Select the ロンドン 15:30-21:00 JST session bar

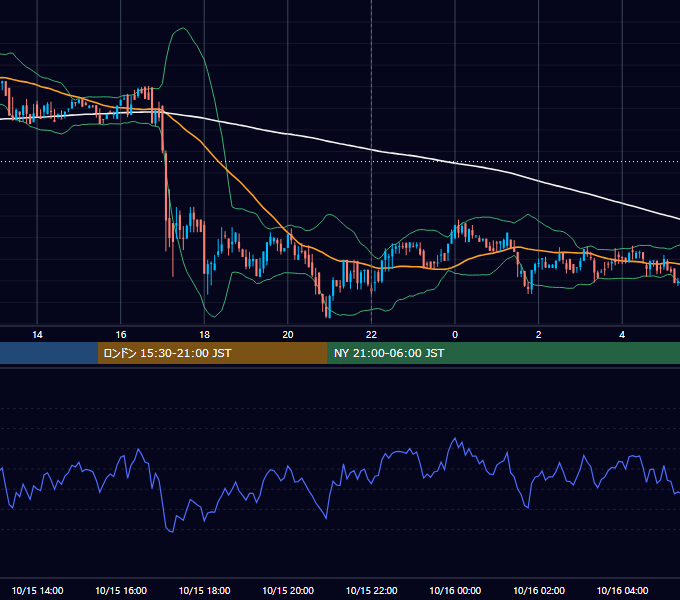point(212,353)
